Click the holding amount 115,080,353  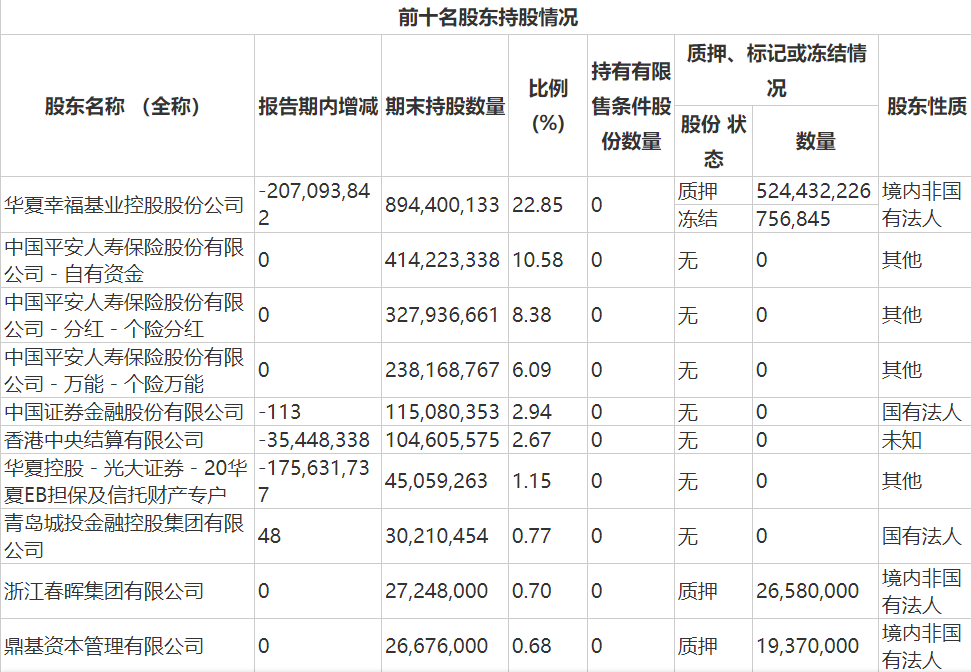442,412
